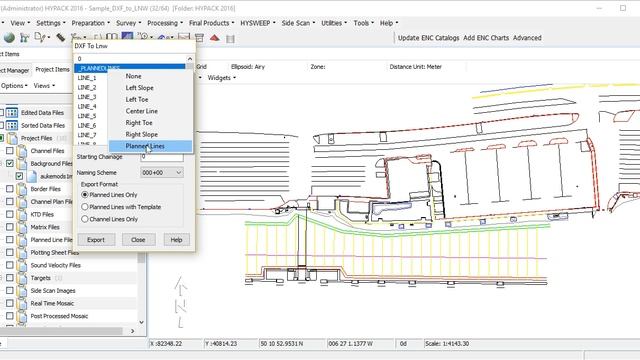Viewport: 640px width, 360px height.
Task: Open the dropdown arrow beside new document icon
Action: (x=49, y=38)
